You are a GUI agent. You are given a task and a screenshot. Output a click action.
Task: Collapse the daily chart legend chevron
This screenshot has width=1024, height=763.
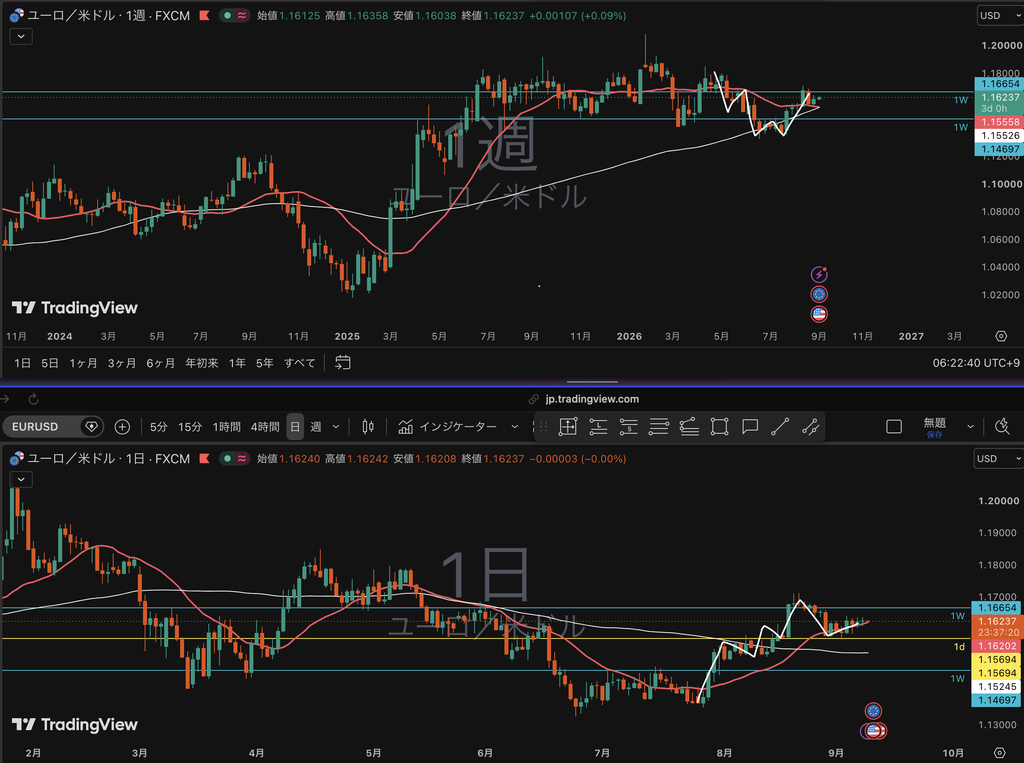click(21, 479)
